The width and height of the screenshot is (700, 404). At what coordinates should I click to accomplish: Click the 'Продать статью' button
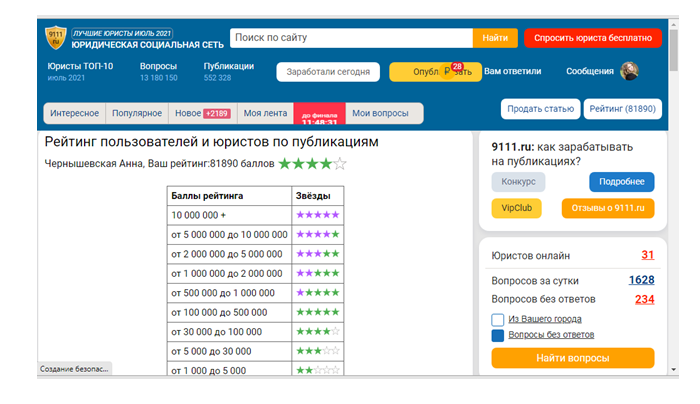[540, 108]
